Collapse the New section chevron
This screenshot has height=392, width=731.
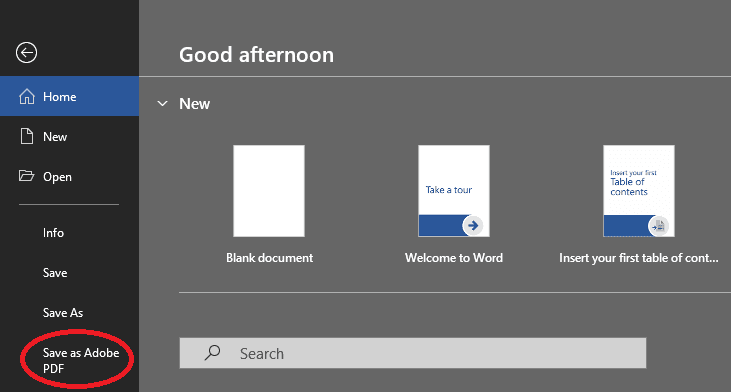162,103
